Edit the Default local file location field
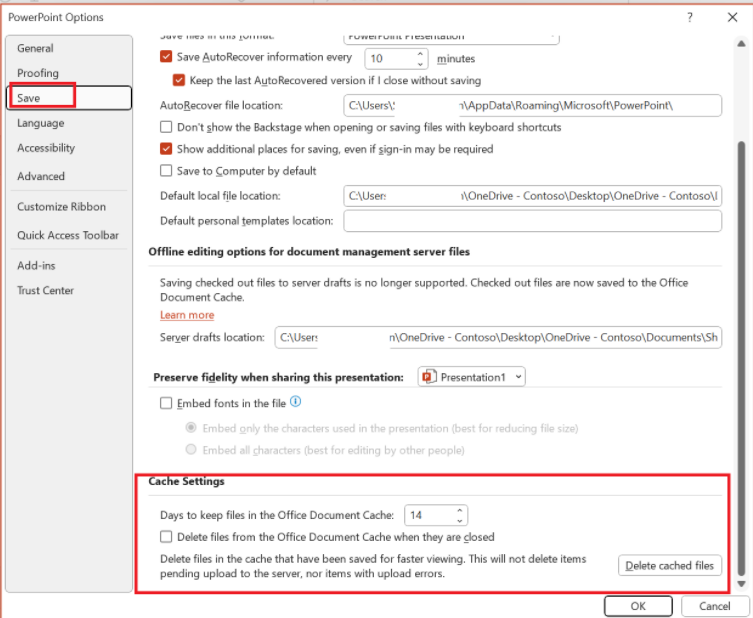The height and width of the screenshot is (618, 753). [x=533, y=196]
